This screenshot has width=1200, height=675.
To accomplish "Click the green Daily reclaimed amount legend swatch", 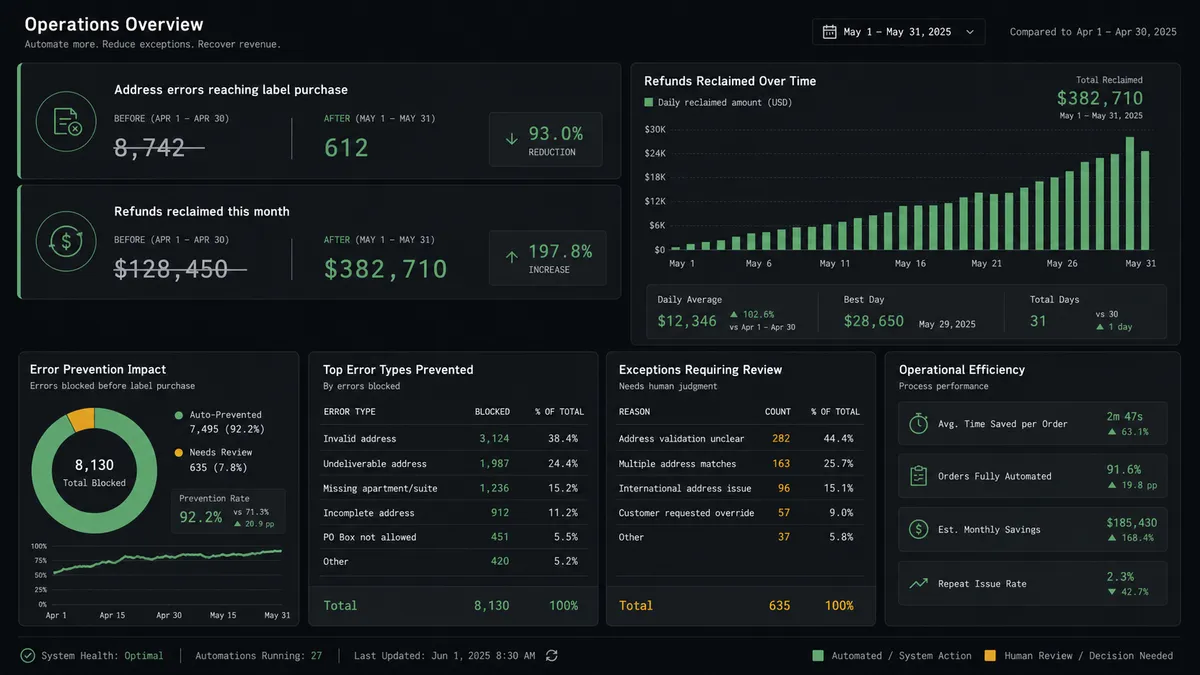I will click(x=648, y=102).
